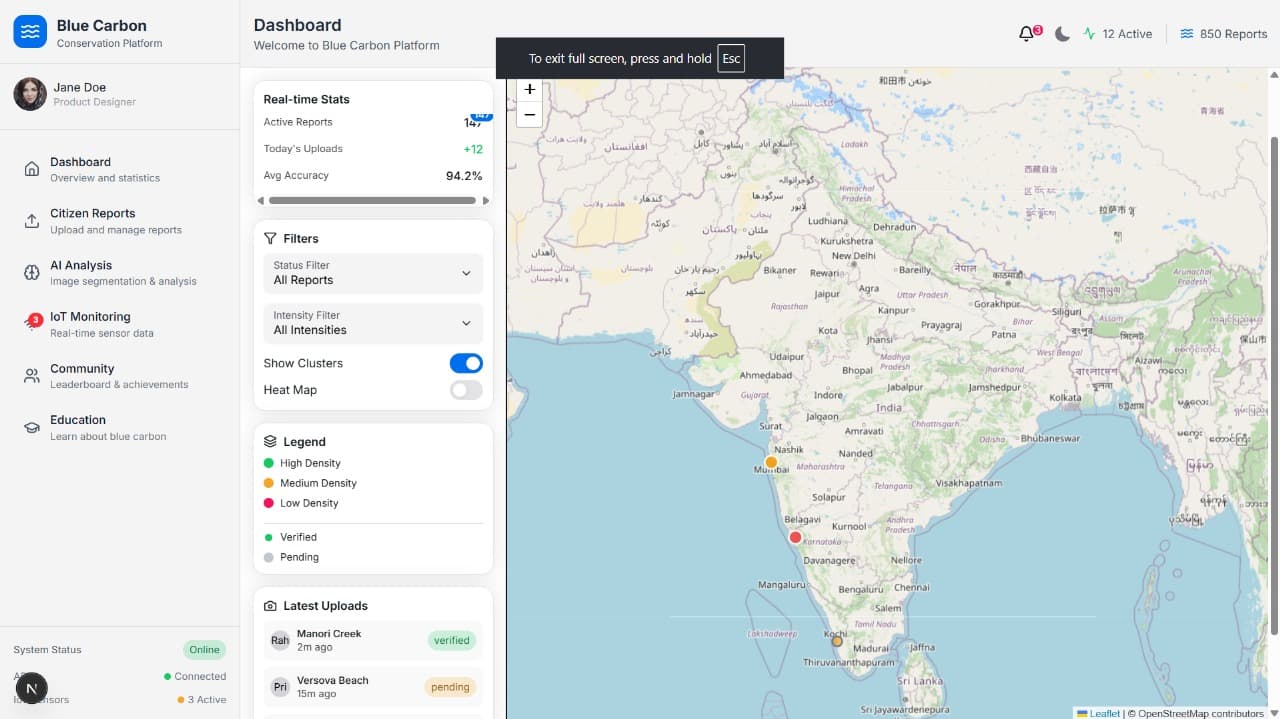The image size is (1280, 719).
Task: Click the 850 Reports indicator
Action: (1223, 34)
